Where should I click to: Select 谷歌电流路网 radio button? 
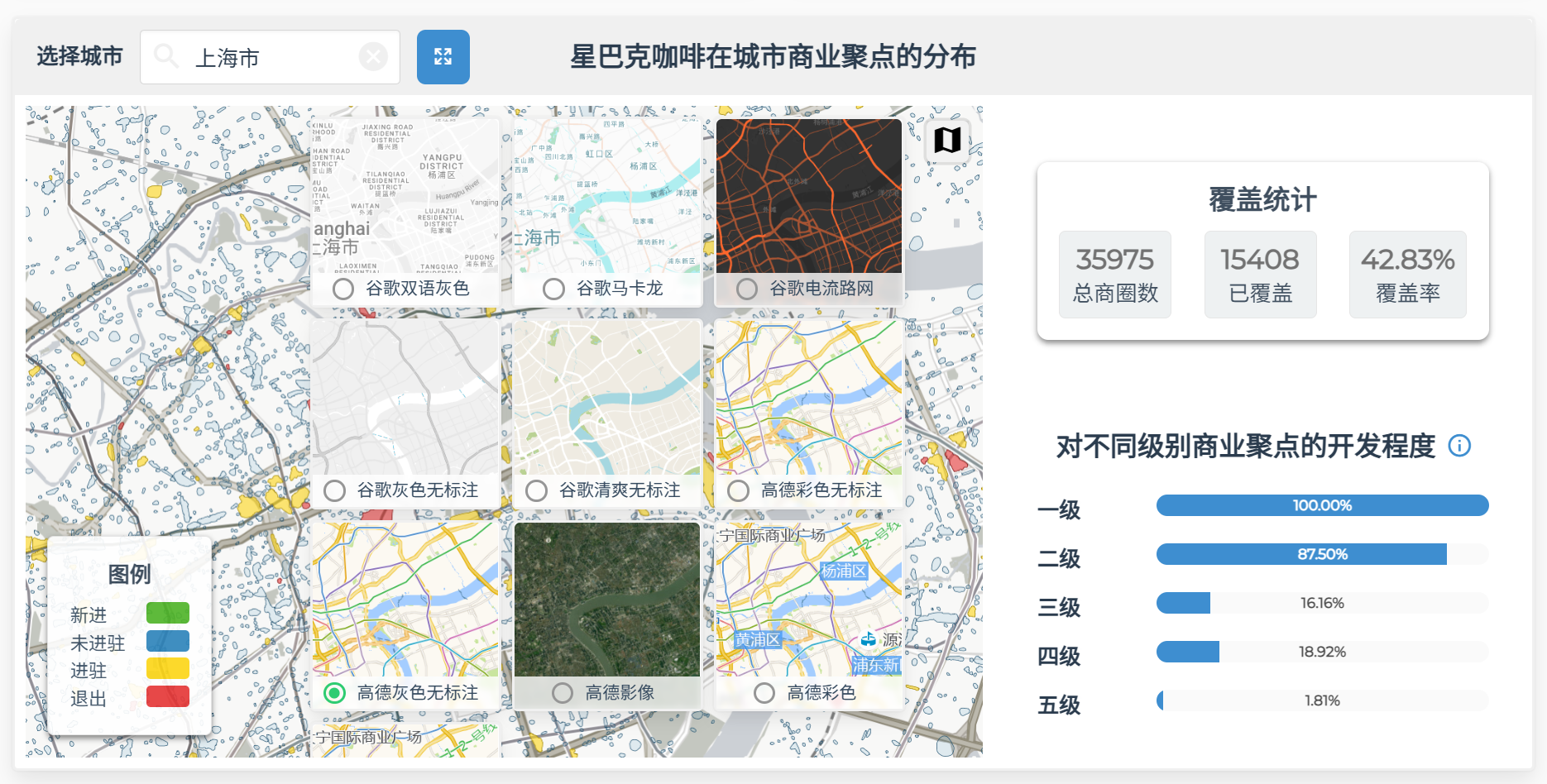click(x=747, y=289)
